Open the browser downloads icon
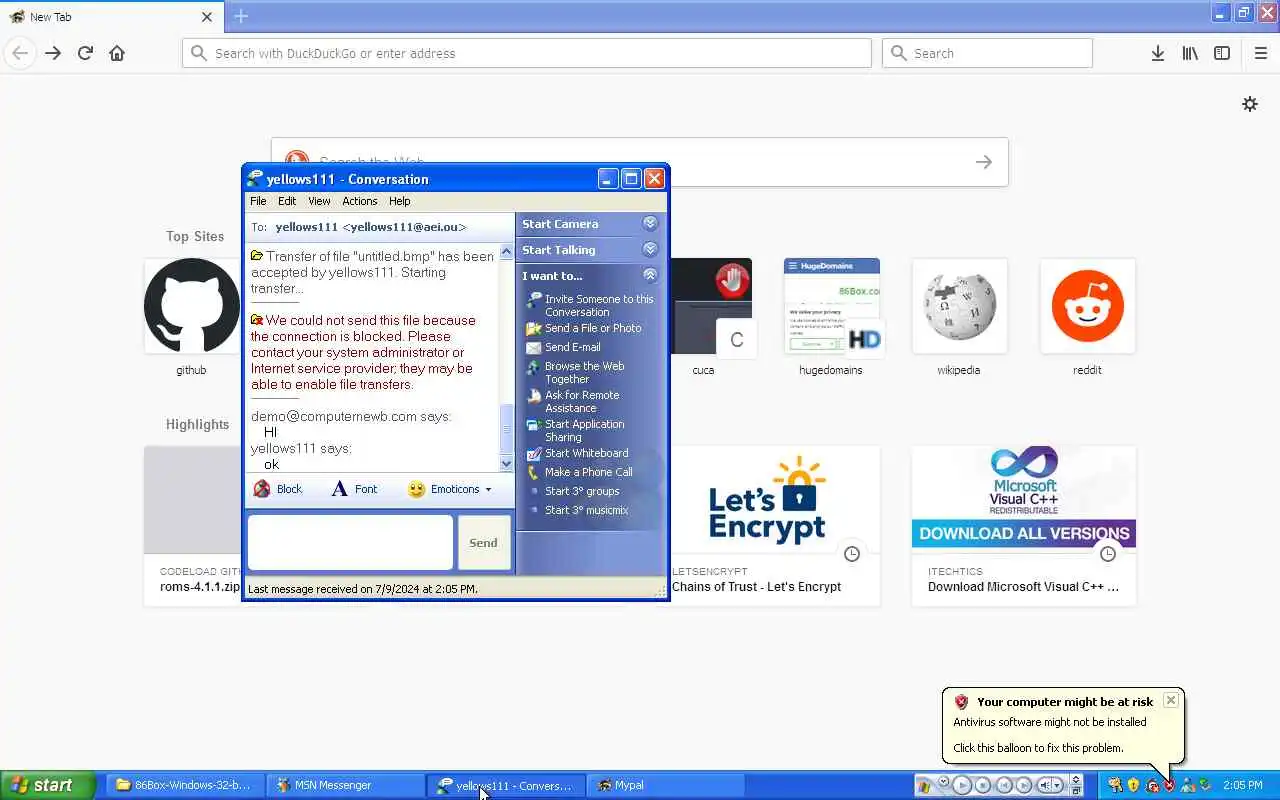 (x=1157, y=53)
